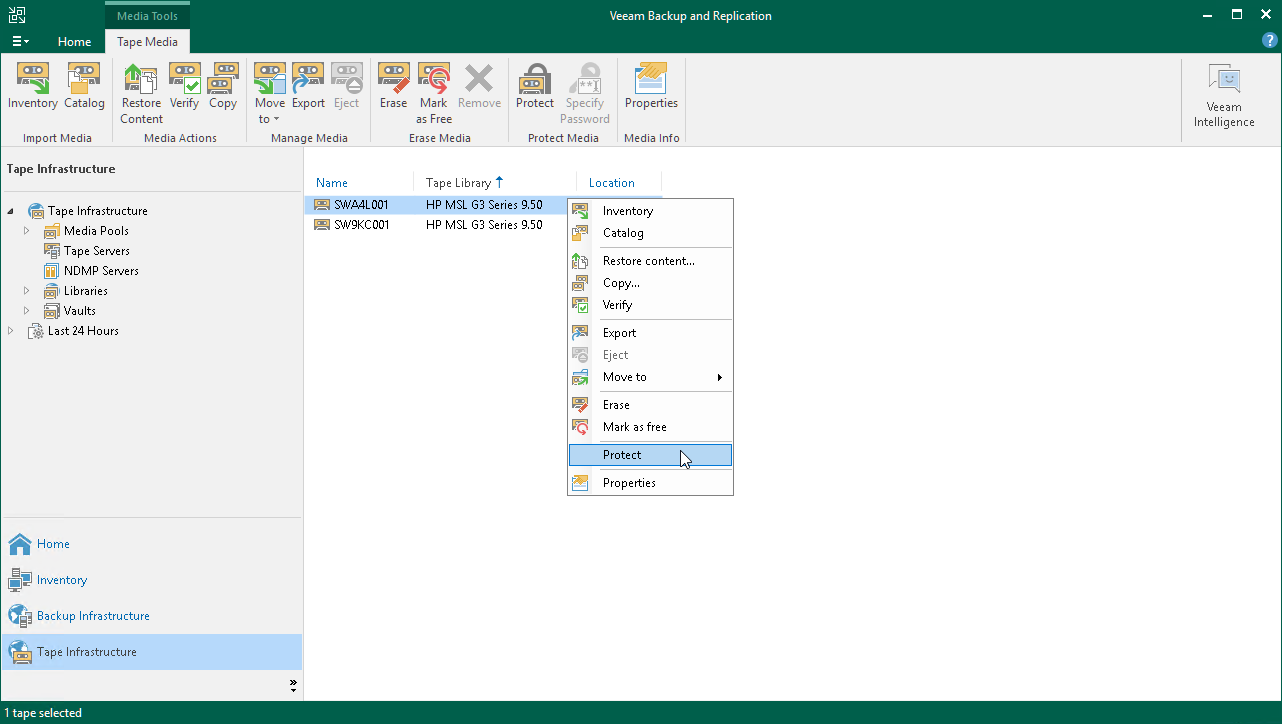Image resolution: width=1282 pixels, height=724 pixels.
Task: Expand the Last 24 Hours node
Action: (11, 331)
